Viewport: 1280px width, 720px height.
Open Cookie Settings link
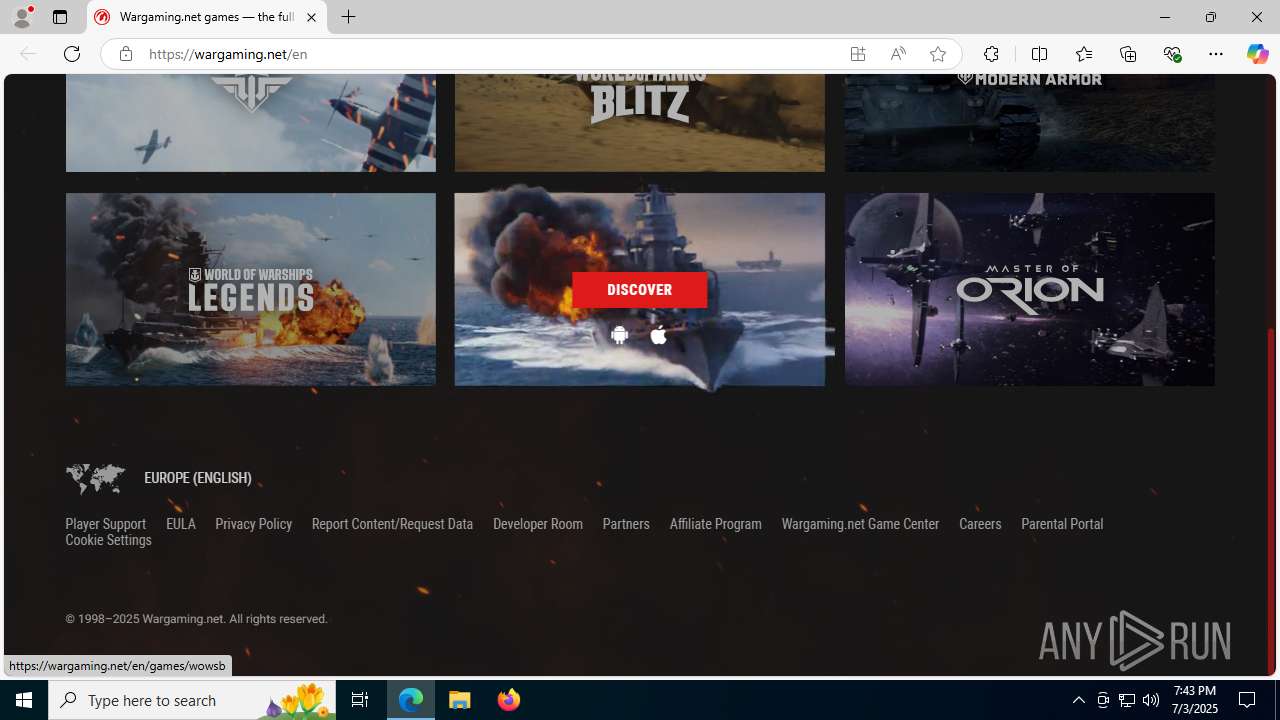tap(108, 540)
